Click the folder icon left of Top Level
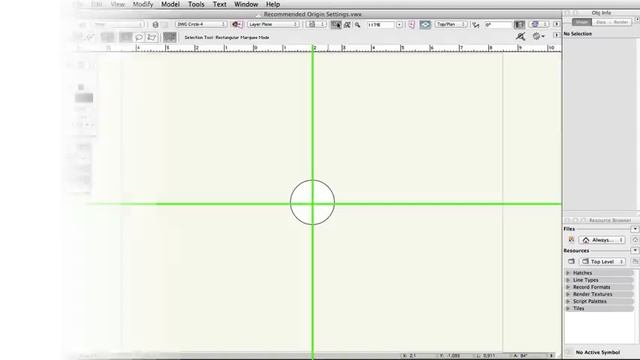Screen dimensions: 640x360 [x=571, y=261]
